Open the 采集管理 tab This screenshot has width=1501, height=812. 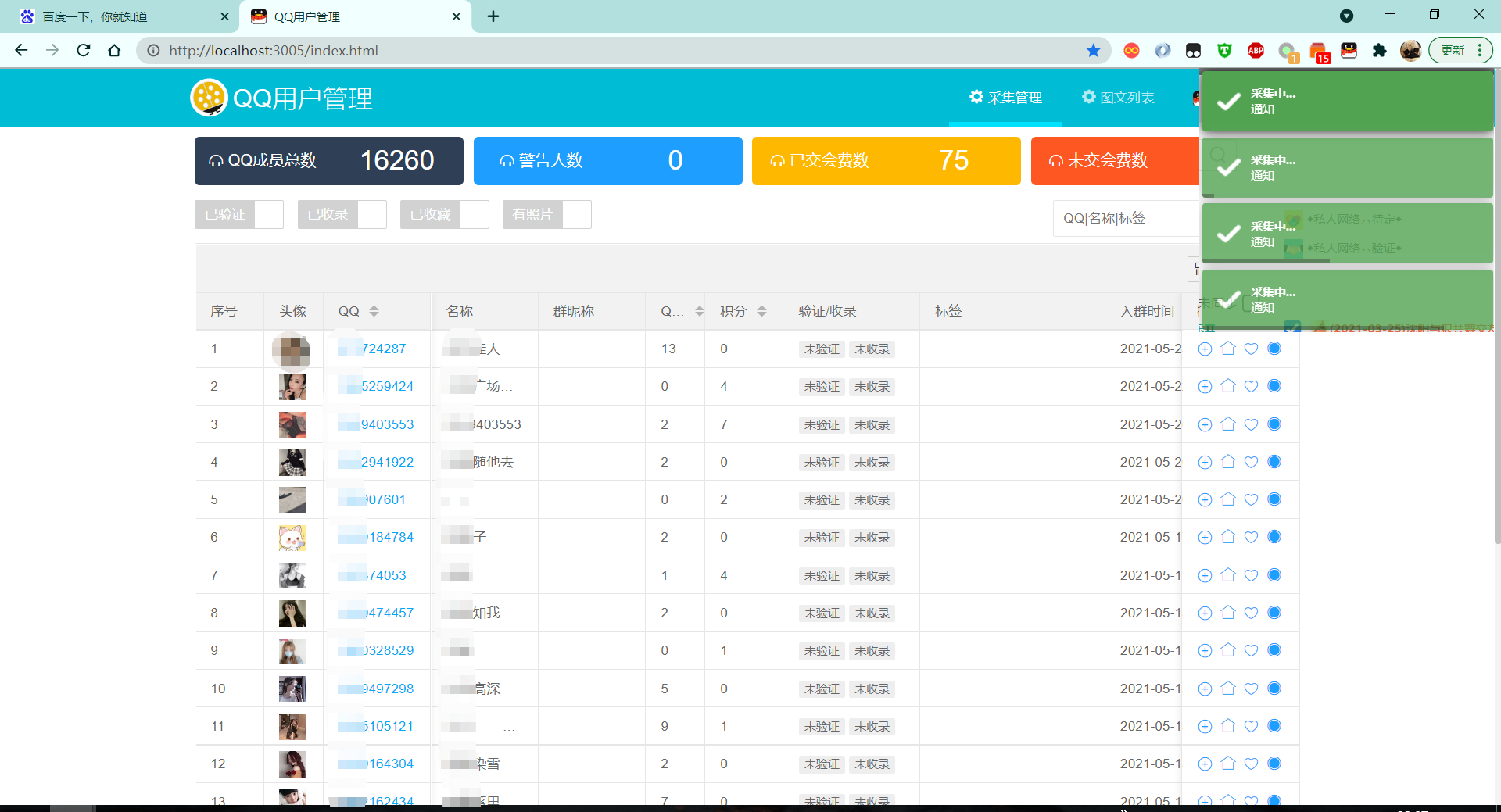(x=1005, y=98)
